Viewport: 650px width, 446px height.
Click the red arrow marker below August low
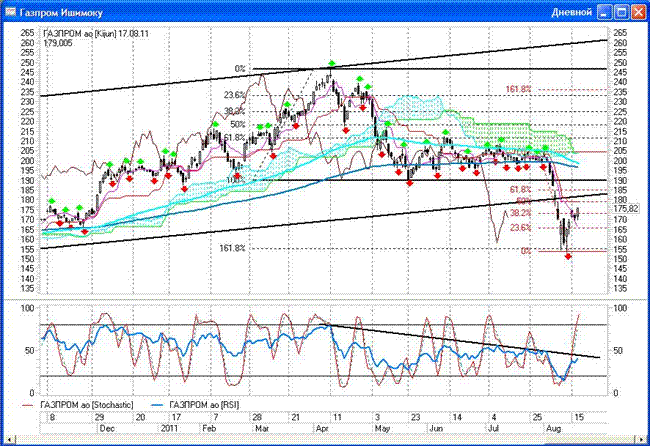[x=568, y=257]
